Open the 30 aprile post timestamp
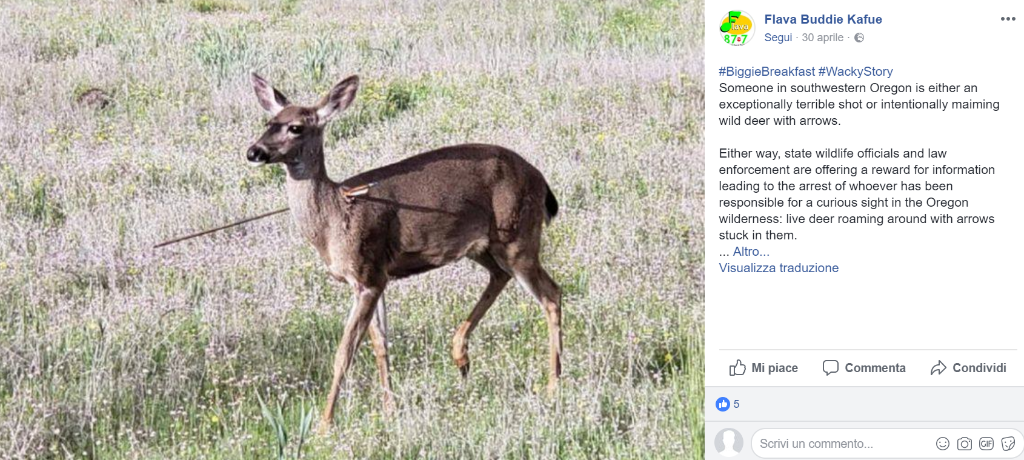Image resolution: width=1024 pixels, height=460 pixels. click(823, 38)
